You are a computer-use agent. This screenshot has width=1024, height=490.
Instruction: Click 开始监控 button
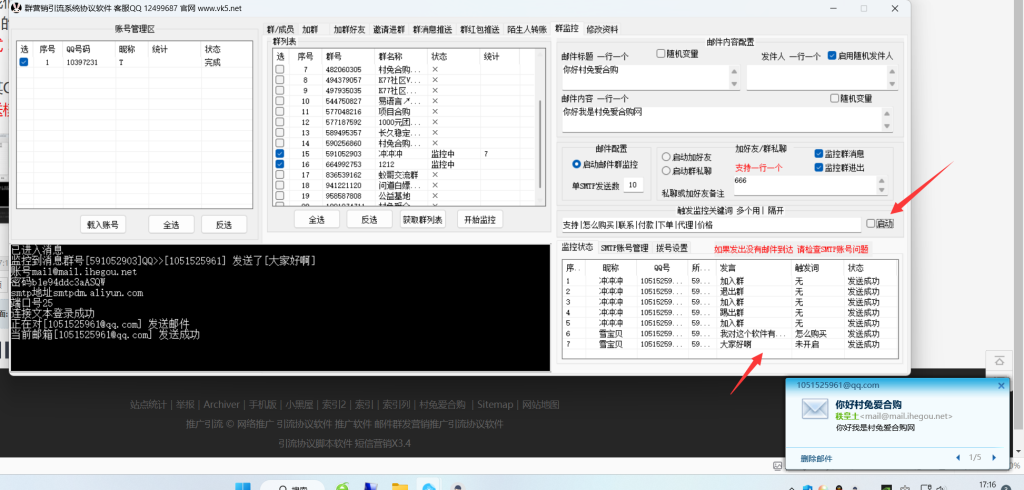coord(480,220)
